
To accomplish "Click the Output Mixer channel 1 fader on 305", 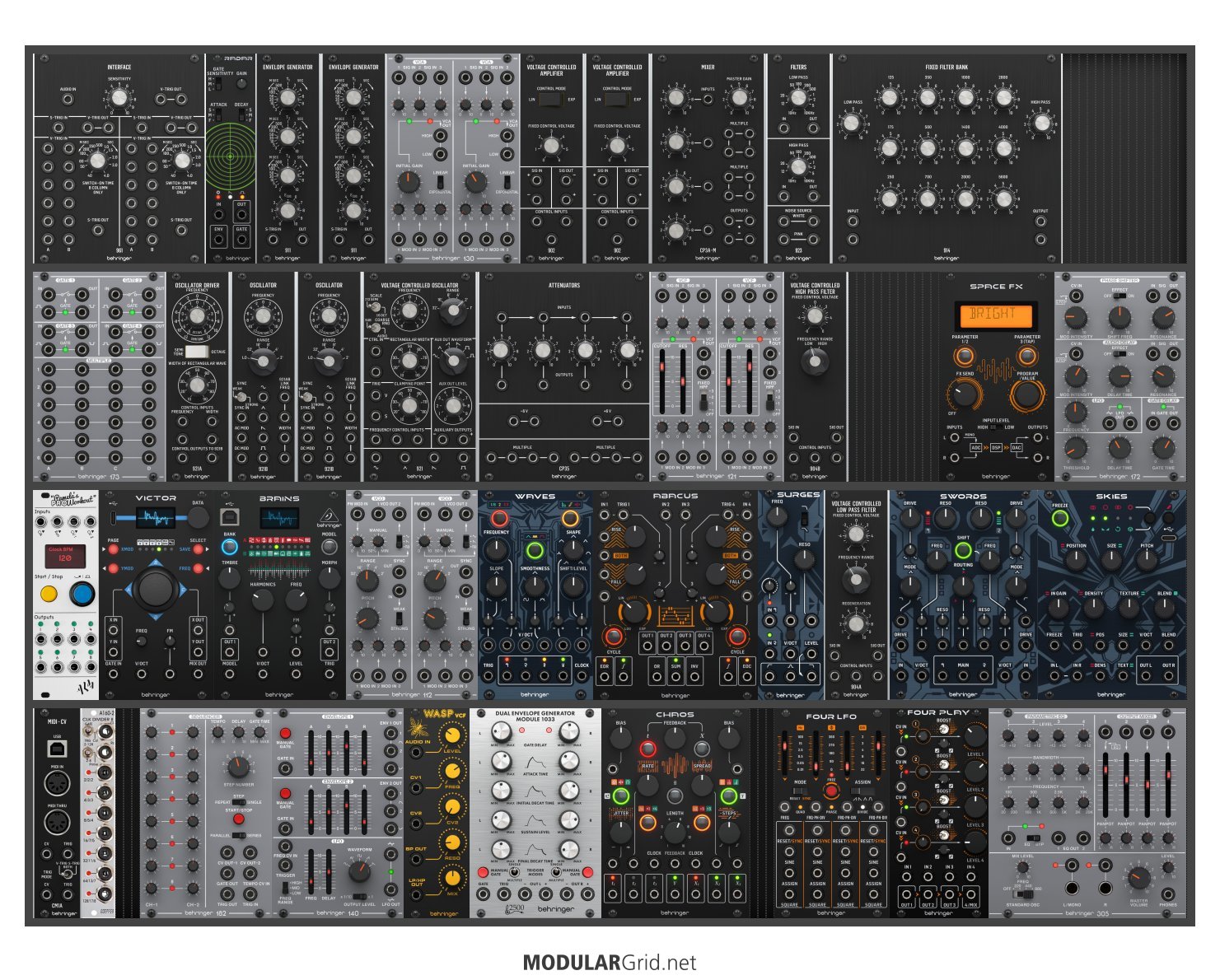I will pyautogui.click(x=1106, y=783).
